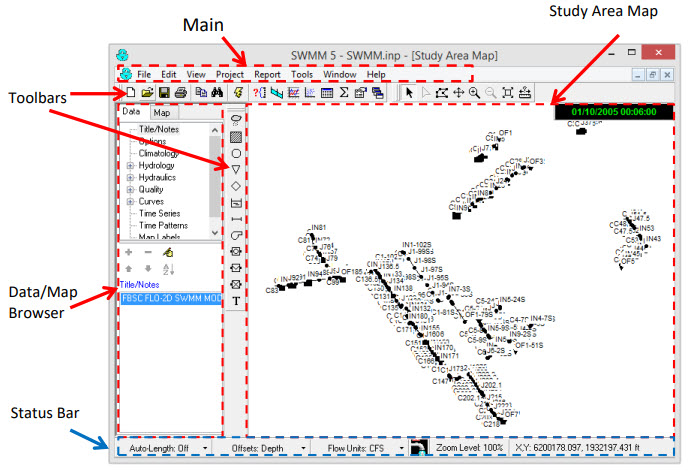Viewport: 688px width, 471px height.
Task: Click the Run Simulation lightning bolt icon
Action: pos(238,93)
